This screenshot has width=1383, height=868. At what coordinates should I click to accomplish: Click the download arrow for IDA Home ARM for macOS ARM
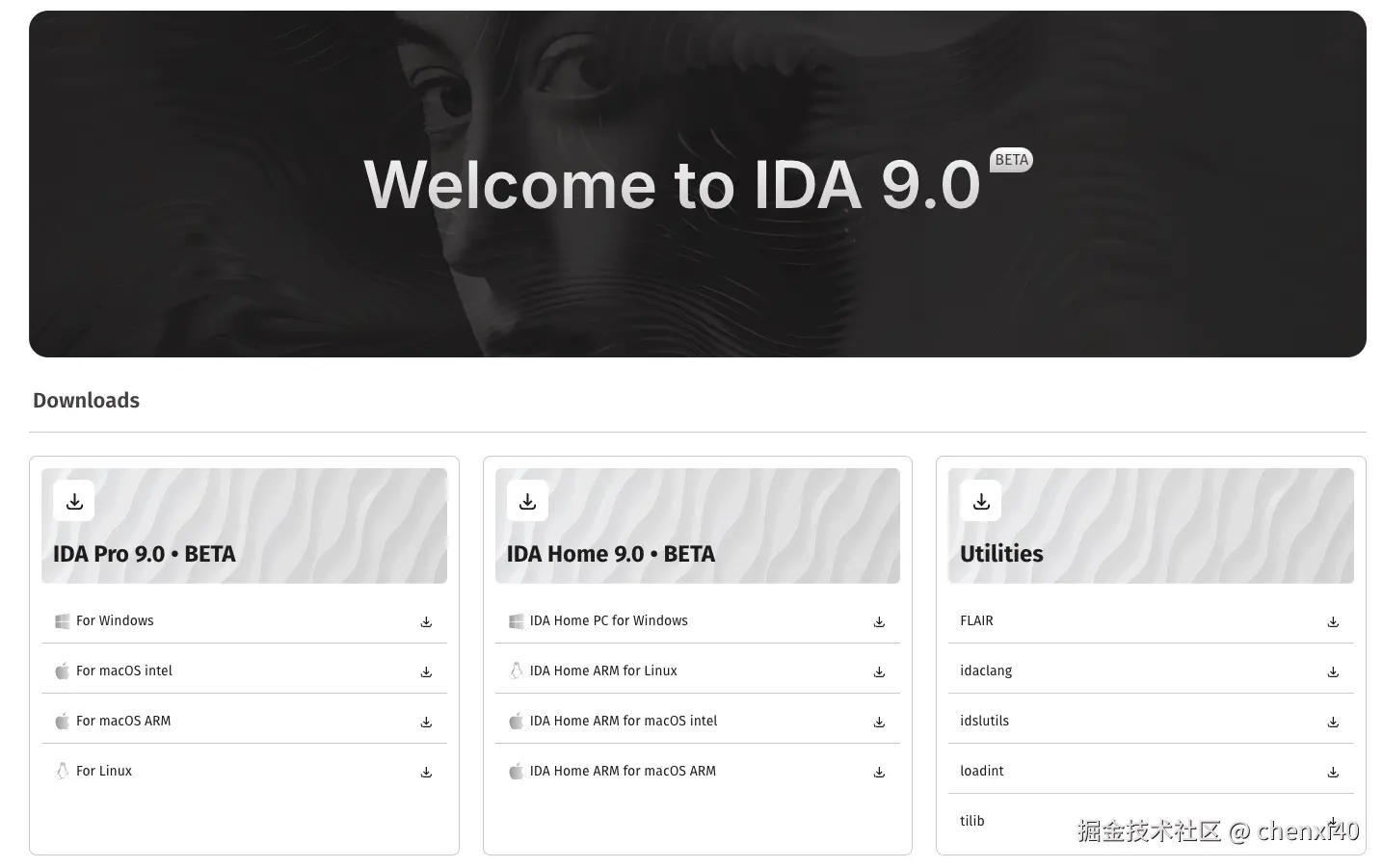click(x=879, y=773)
